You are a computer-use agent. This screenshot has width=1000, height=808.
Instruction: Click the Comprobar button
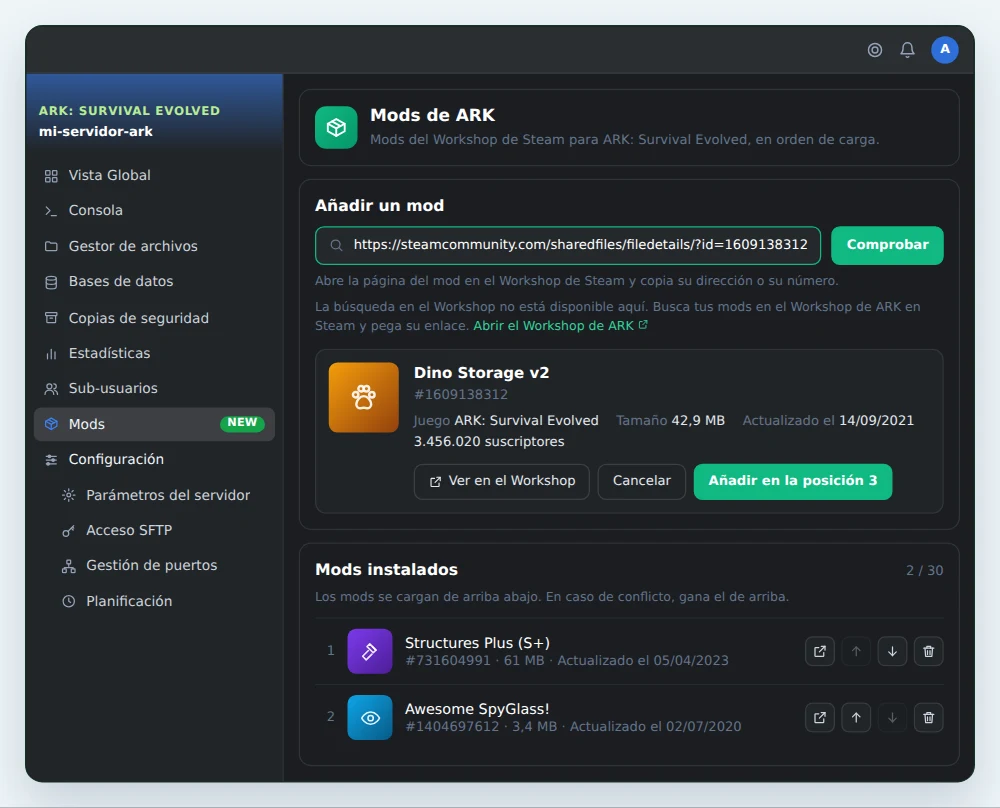(x=887, y=246)
